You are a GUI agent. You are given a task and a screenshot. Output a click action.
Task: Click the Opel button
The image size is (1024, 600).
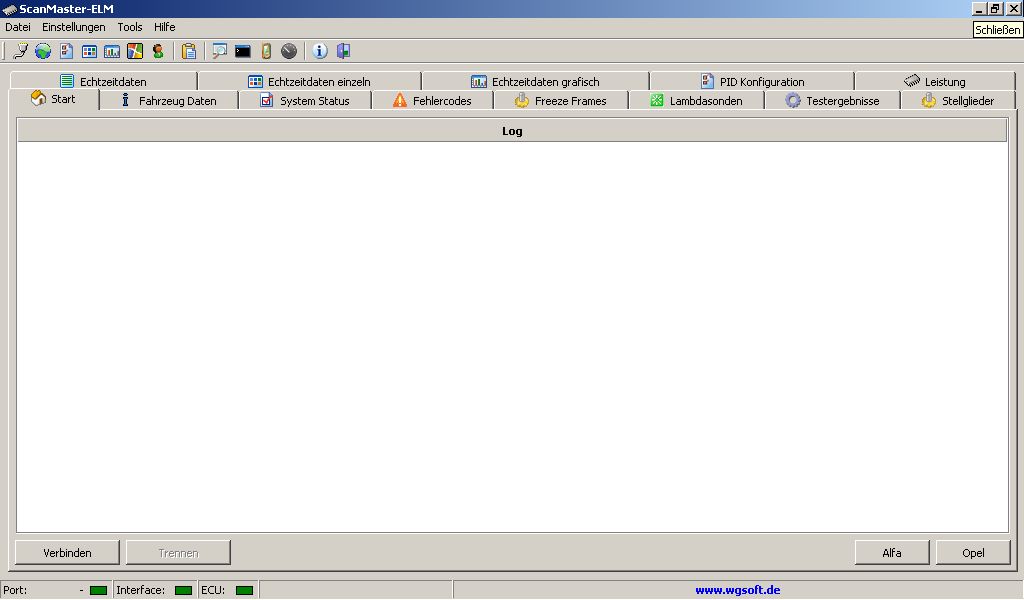973,553
